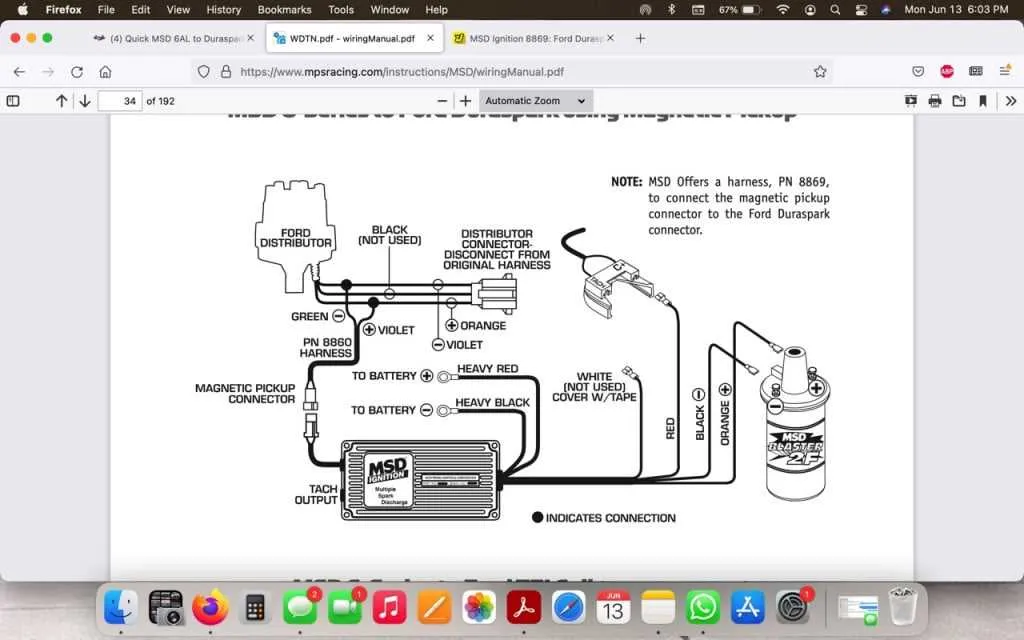Open the History menu
The width and height of the screenshot is (1024, 640).
tap(223, 10)
